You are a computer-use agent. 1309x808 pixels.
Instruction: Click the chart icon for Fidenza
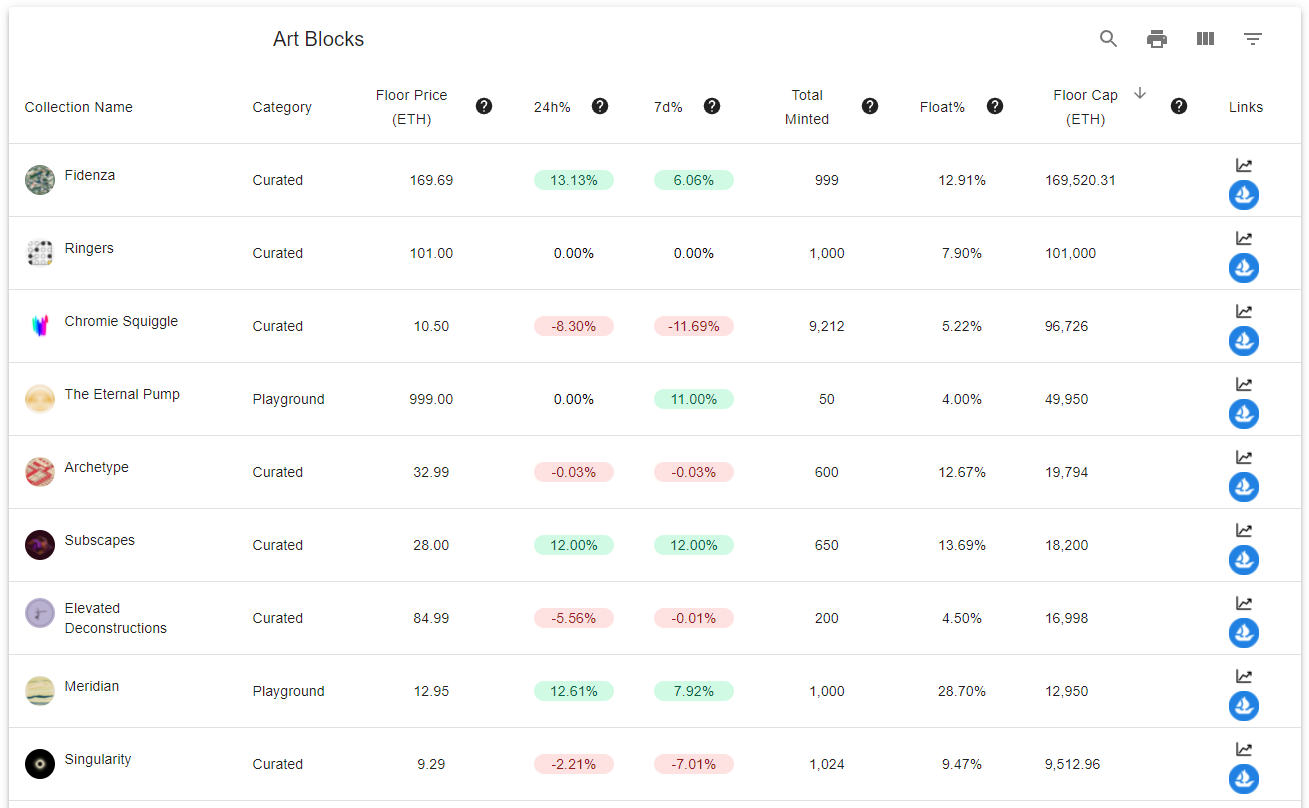(1243, 165)
